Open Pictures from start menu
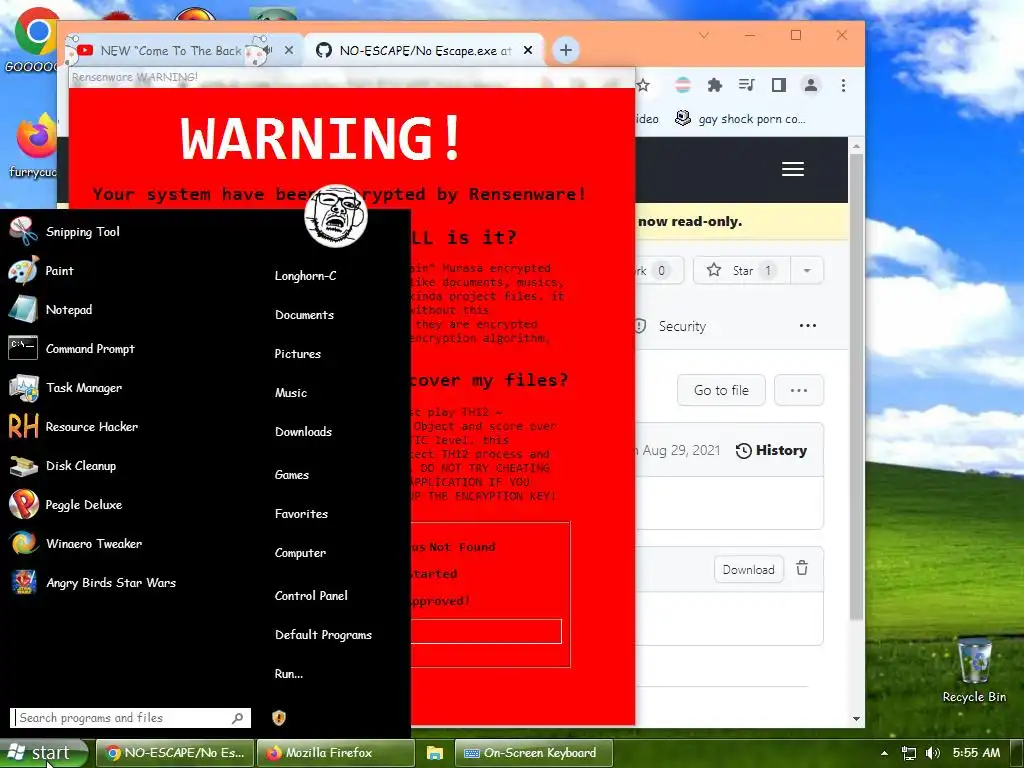Screen dimensions: 1024x768 pos(298,354)
